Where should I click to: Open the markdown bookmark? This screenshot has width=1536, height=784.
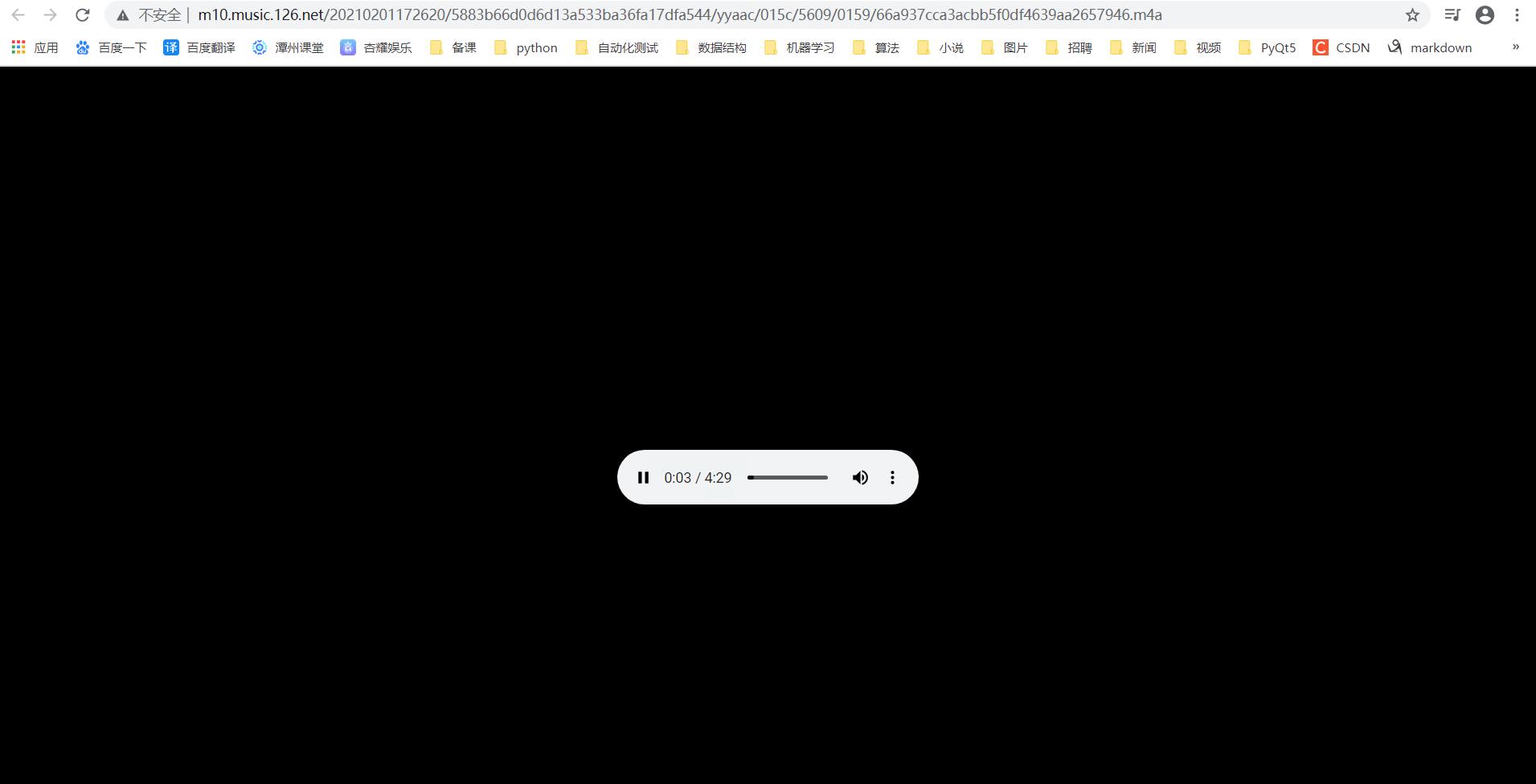click(x=1430, y=47)
